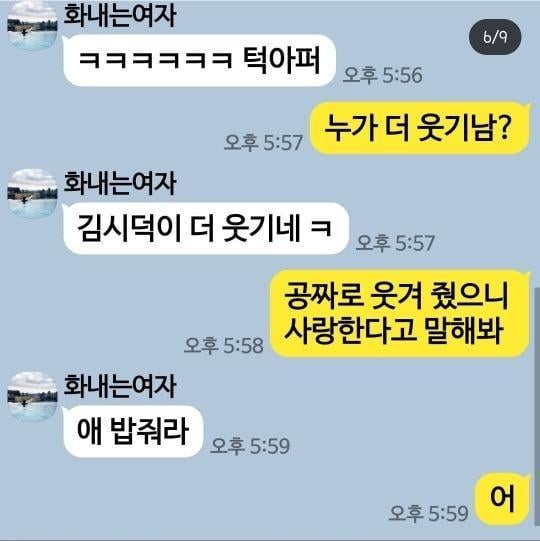Click the 6/9 page counter badge

pos(495,37)
